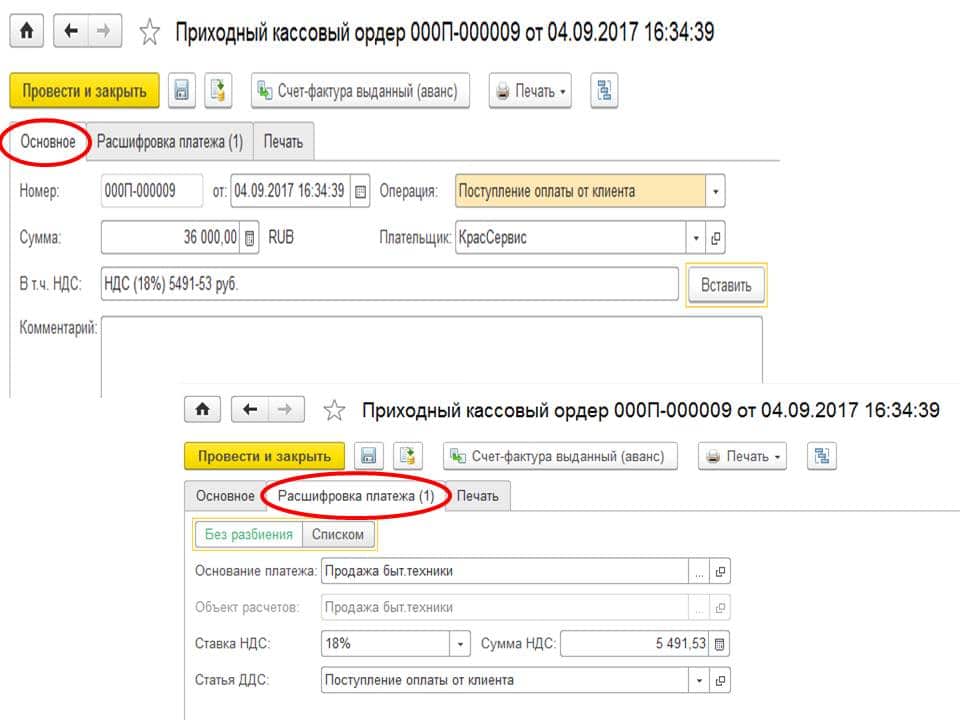
Task: Open the 'Статья ДДС' linked record icon
Action: 720,680
